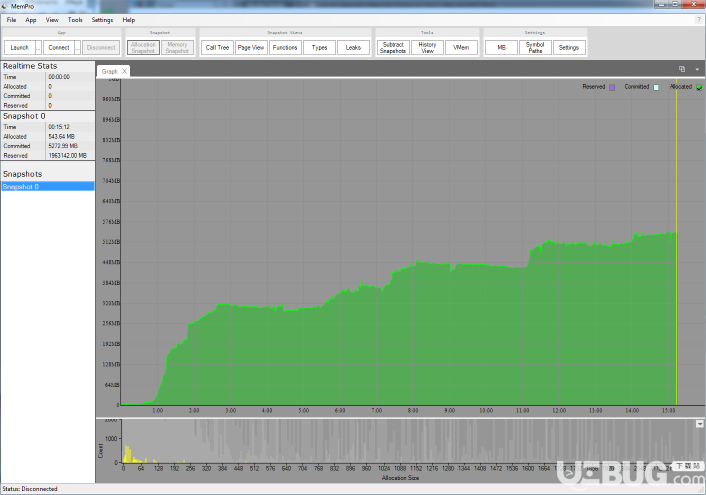Click the yellow histogram bar near size 0
Image resolution: width=706 pixels, height=495 pixels.
(x=127, y=454)
